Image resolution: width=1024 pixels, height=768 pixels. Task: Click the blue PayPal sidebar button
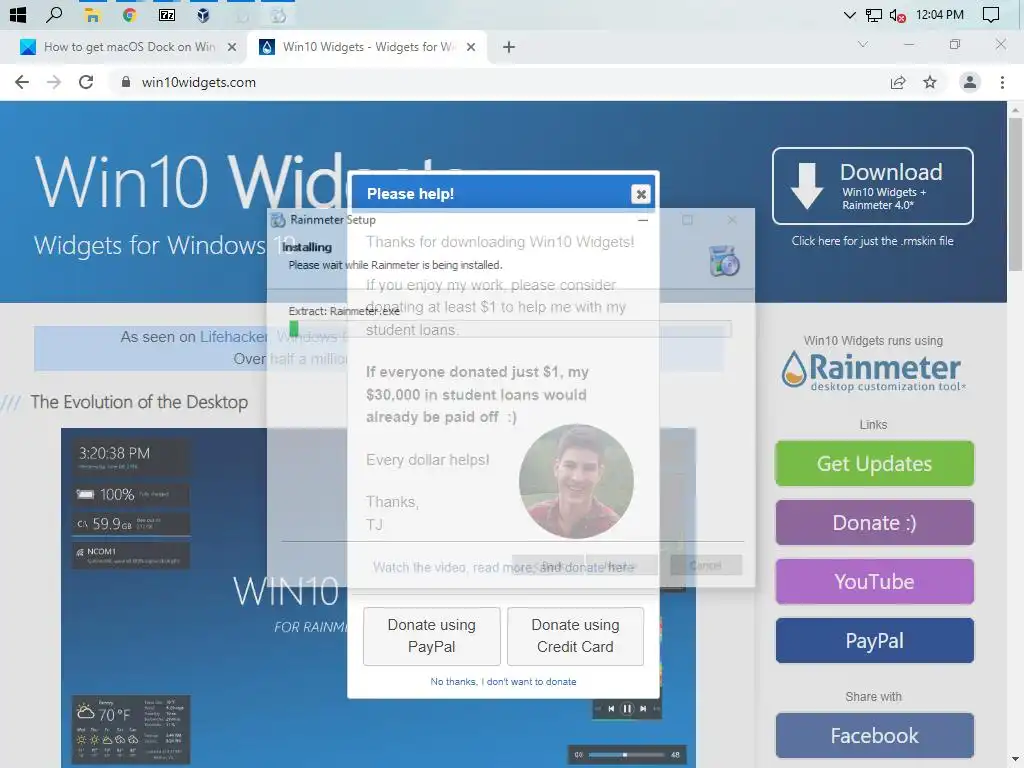click(x=874, y=641)
